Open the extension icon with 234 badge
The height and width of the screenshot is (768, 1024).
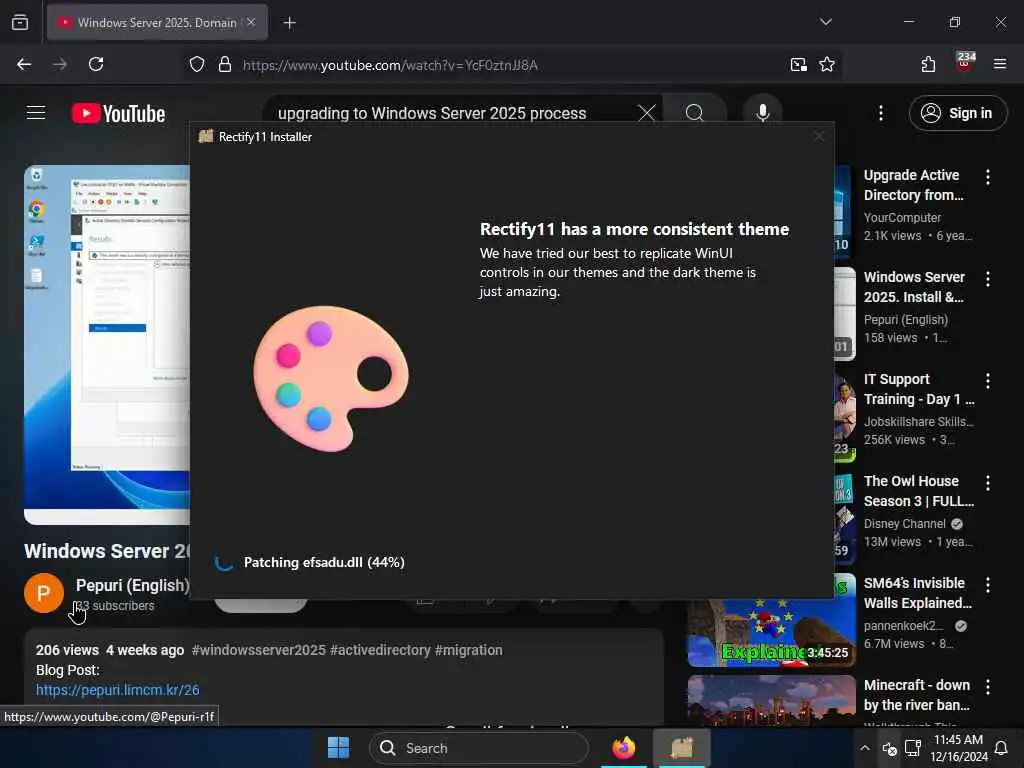pyautogui.click(x=965, y=63)
